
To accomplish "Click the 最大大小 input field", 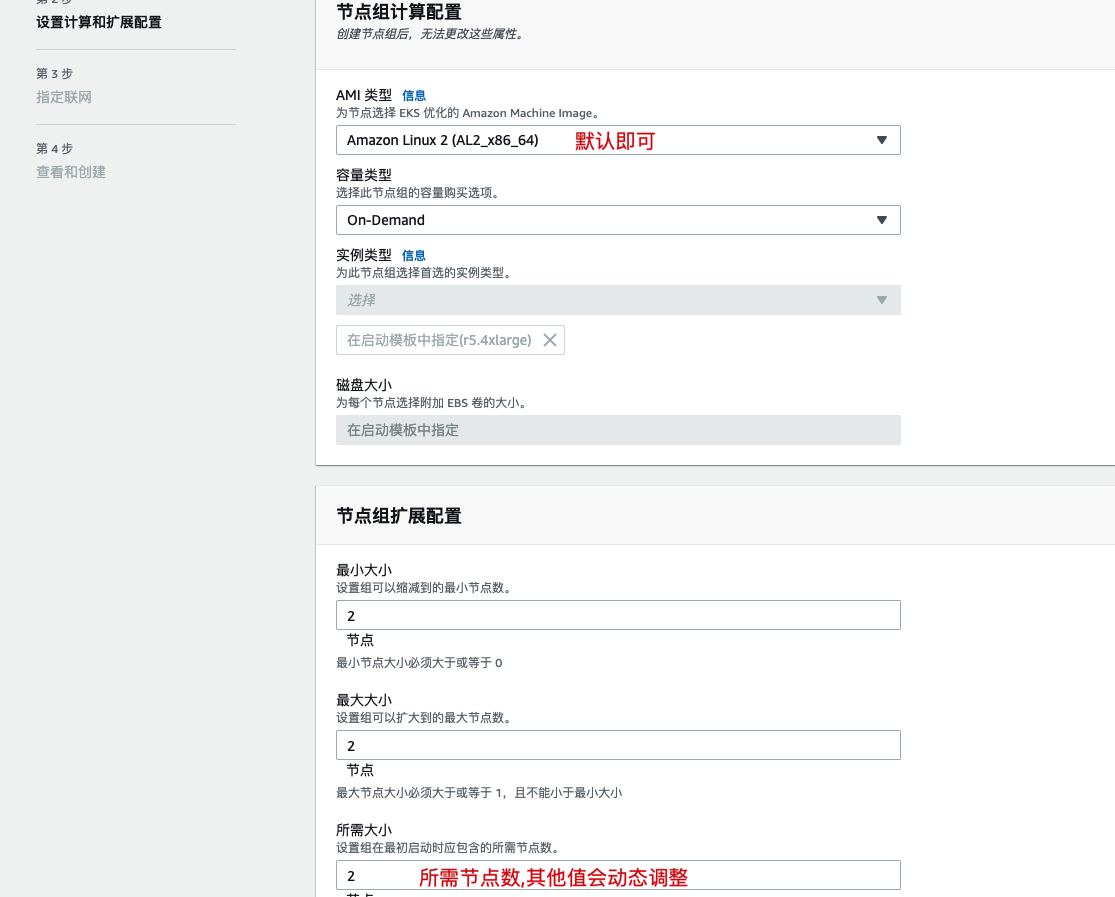I will point(618,745).
